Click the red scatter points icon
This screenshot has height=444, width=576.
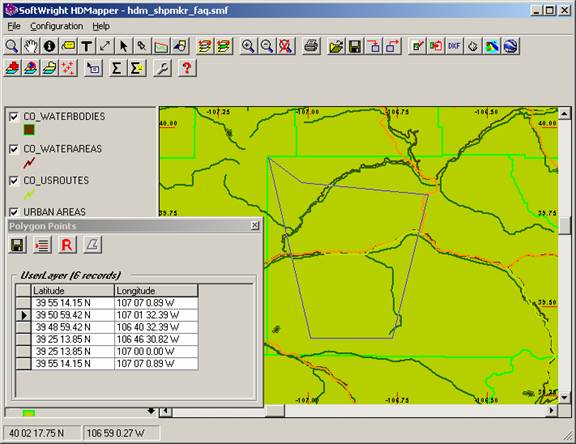pyautogui.click(x=68, y=68)
